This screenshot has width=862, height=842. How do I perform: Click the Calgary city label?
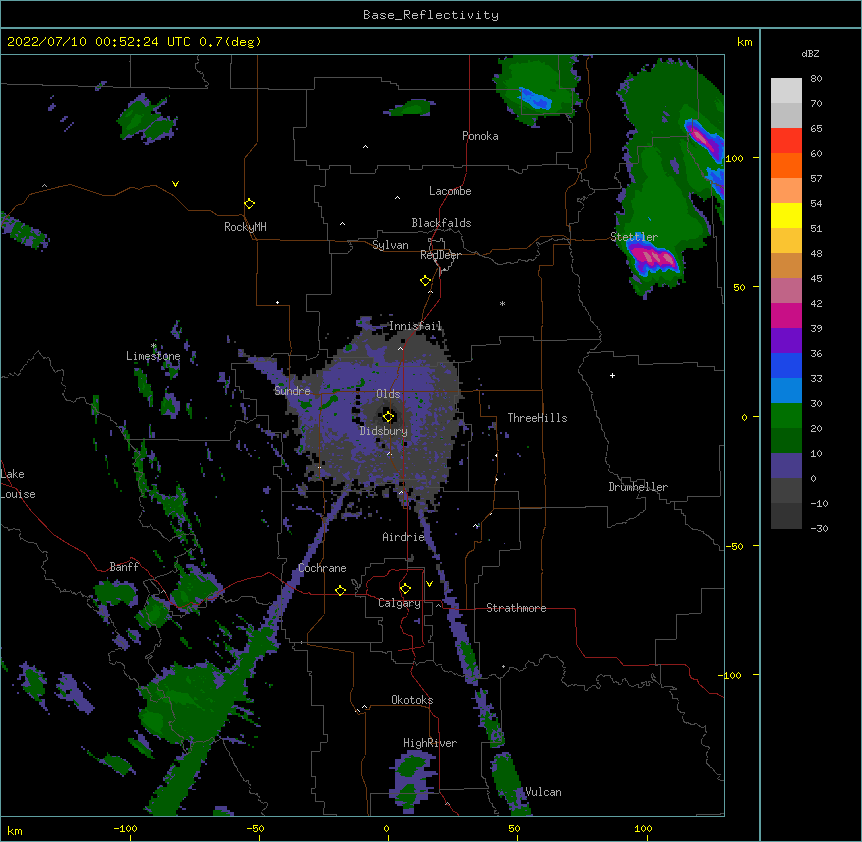(x=400, y=603)
